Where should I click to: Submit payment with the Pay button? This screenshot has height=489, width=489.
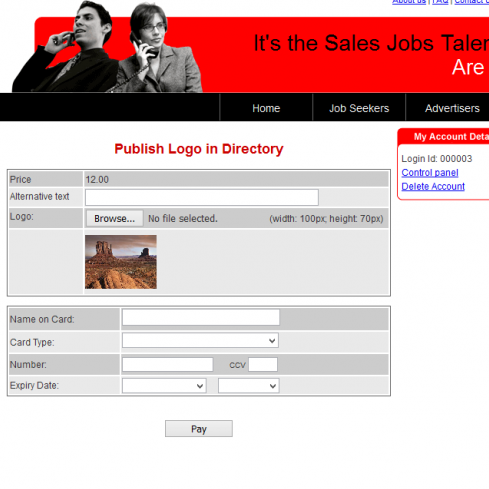point(199,429)
